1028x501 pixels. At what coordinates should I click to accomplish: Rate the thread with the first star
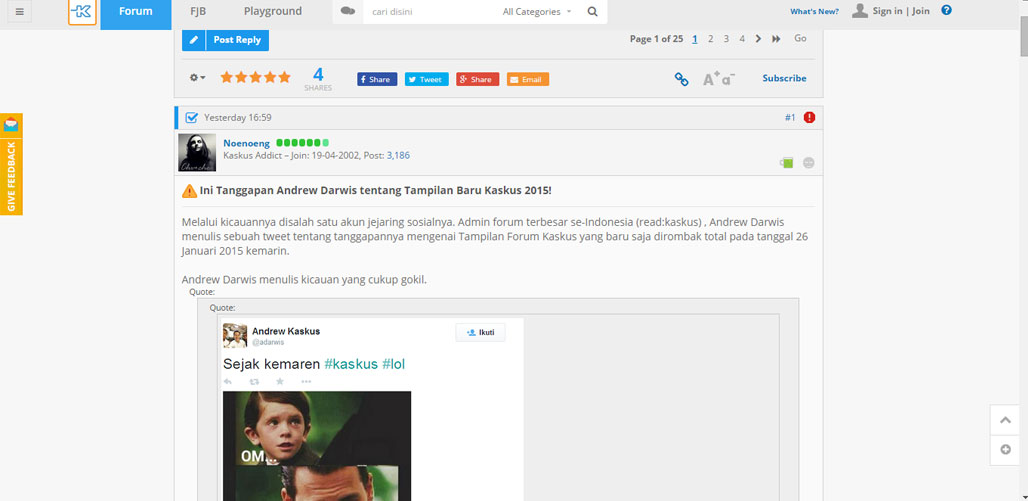tap(227, 77)
